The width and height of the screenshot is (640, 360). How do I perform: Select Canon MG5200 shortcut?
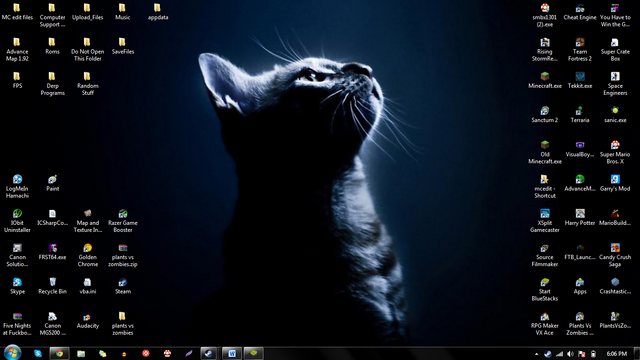click(52, 324)
